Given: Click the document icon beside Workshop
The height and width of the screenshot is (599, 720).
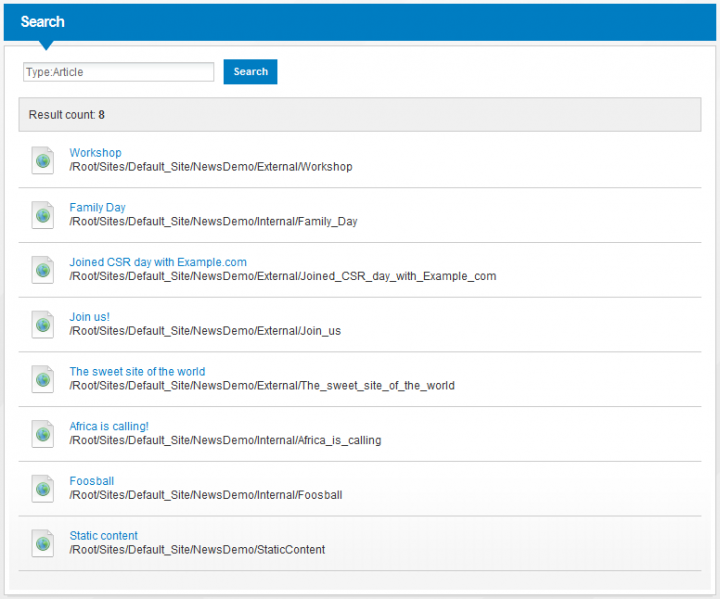Looking at the screenshot, I should [x=43, y=160].
